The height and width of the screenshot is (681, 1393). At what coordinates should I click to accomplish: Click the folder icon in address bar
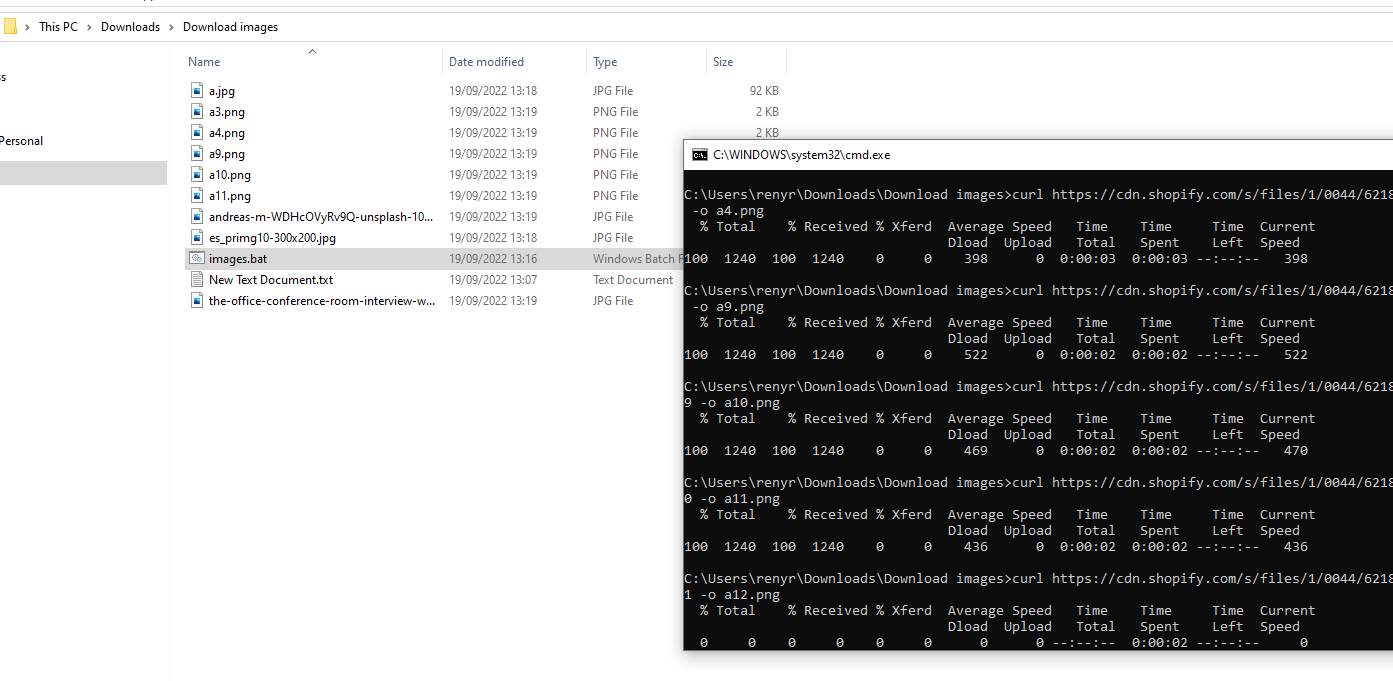(x=10, y=27)
